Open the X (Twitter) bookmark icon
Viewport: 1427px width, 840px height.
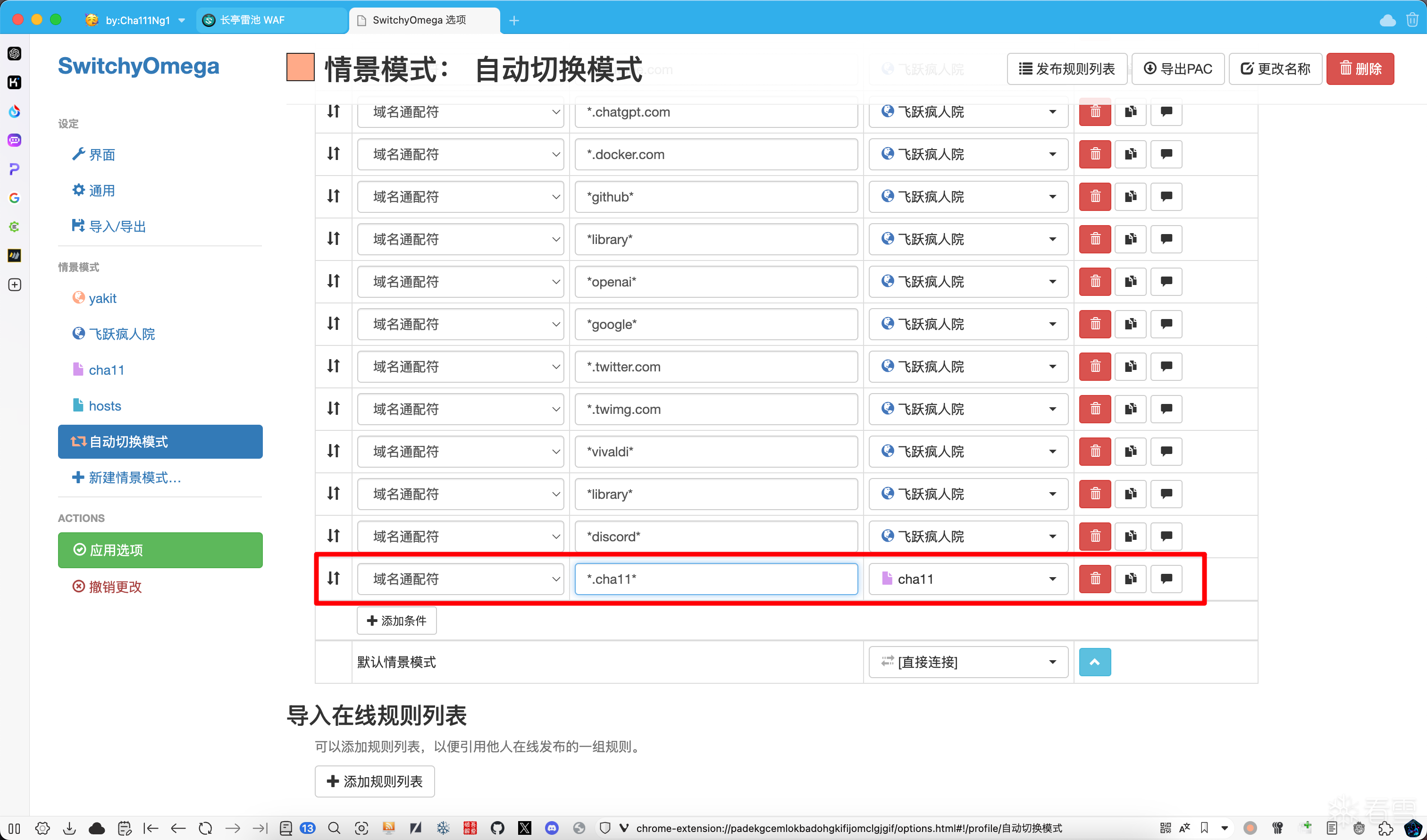(524, 828)
